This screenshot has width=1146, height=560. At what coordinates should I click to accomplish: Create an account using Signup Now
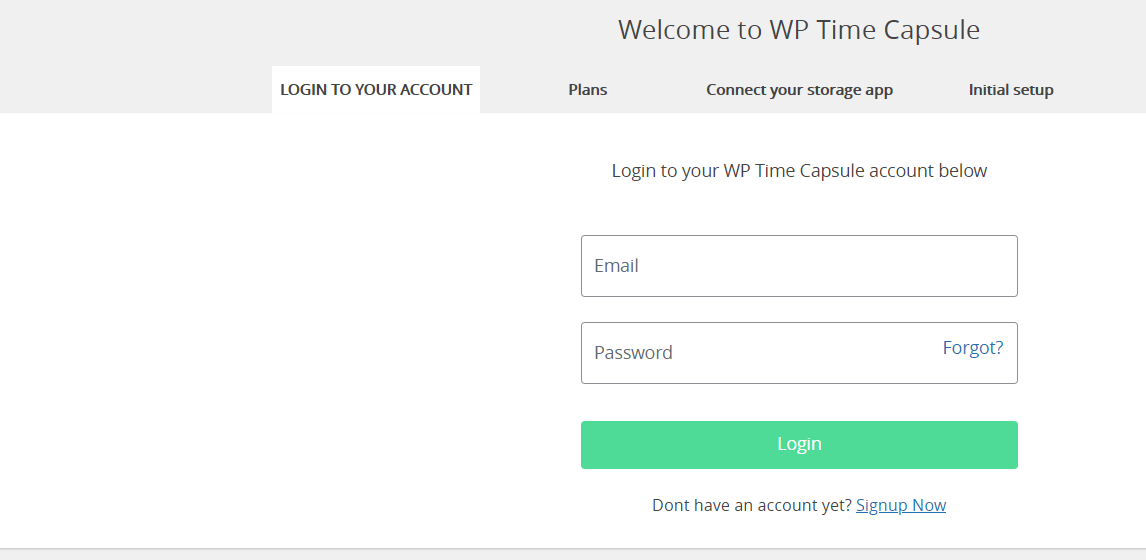901,505
